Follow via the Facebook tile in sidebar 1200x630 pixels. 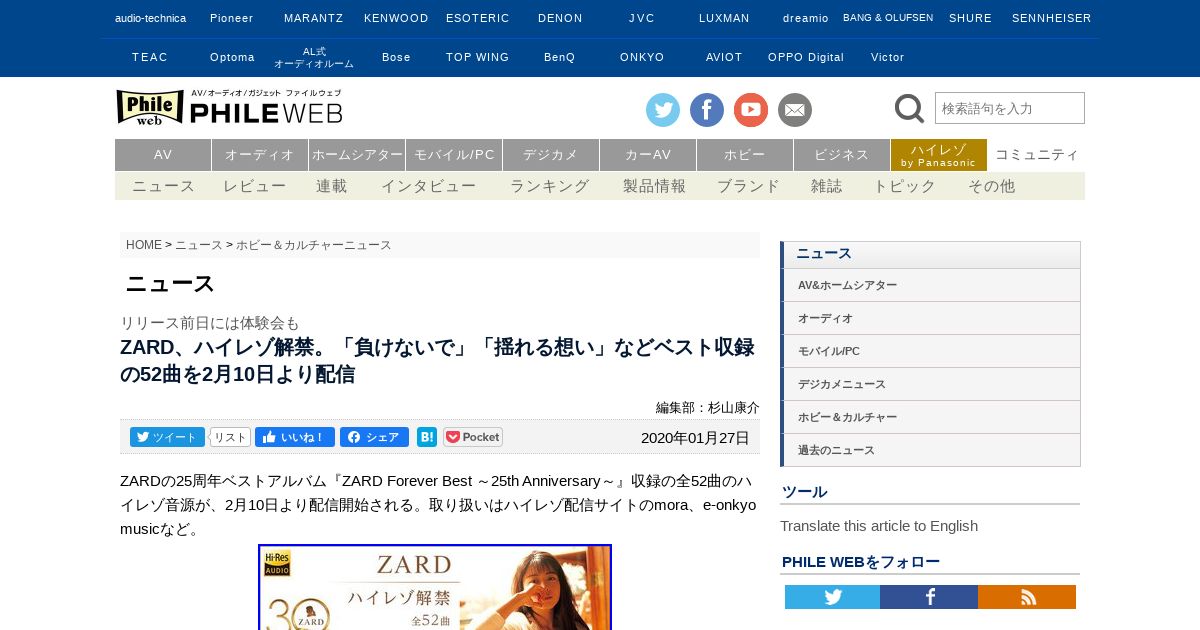[929, 597]
